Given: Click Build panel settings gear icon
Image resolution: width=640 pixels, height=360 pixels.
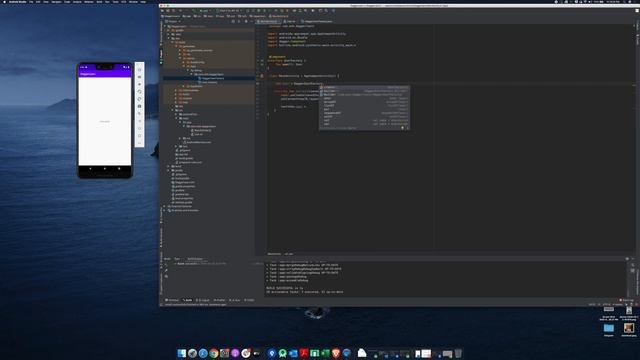Looking at the screenshot, I should point(627,259).
